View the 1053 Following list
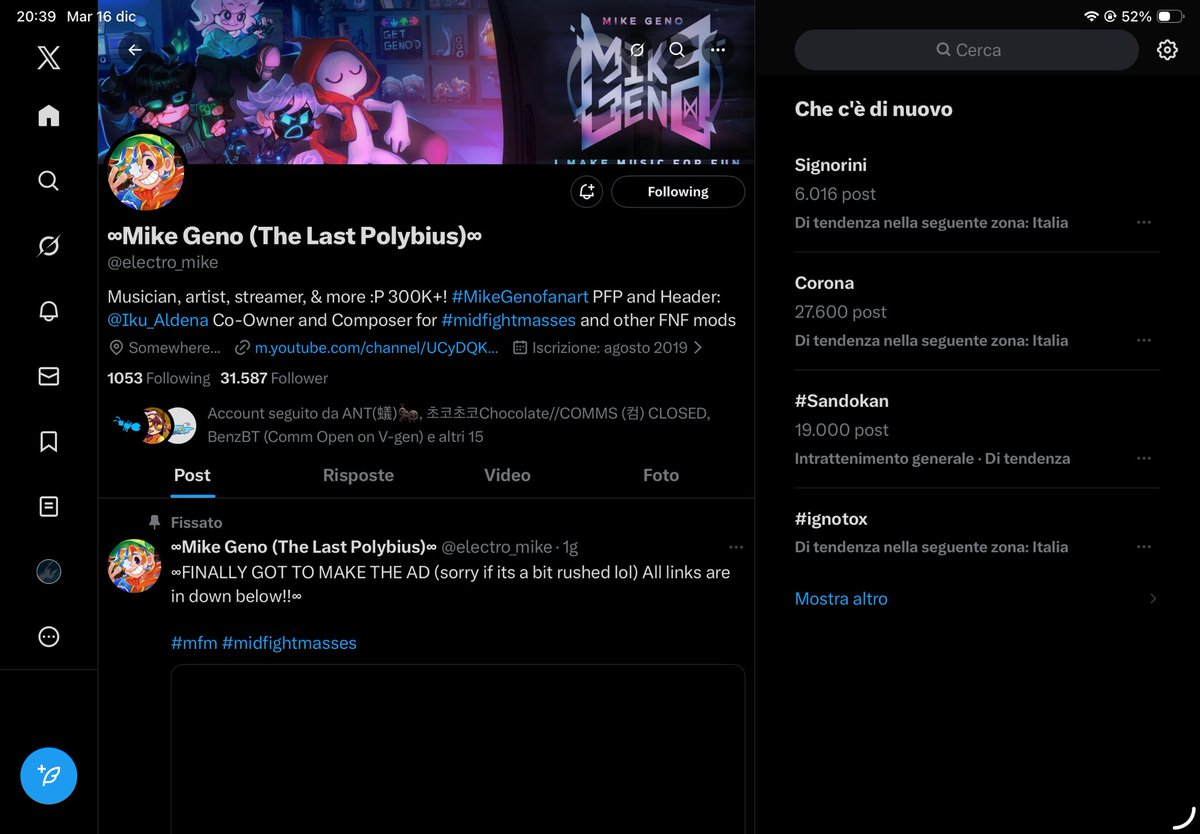Screen dimensions: 1200x834 pyautogui.click(x=158, y=378)
